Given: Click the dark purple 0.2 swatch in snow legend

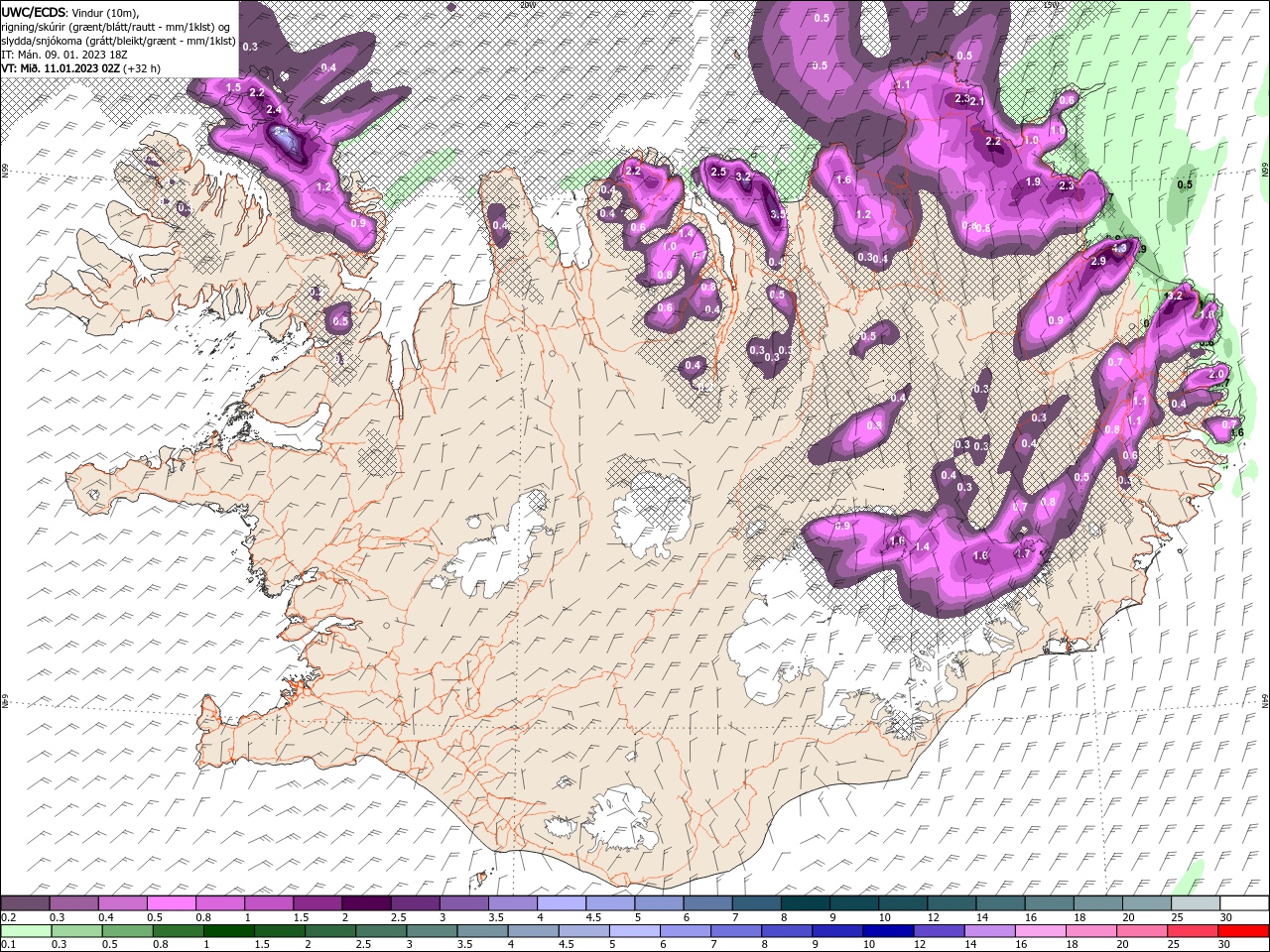Looking at the screenshot, I should [x=25, y=903].
